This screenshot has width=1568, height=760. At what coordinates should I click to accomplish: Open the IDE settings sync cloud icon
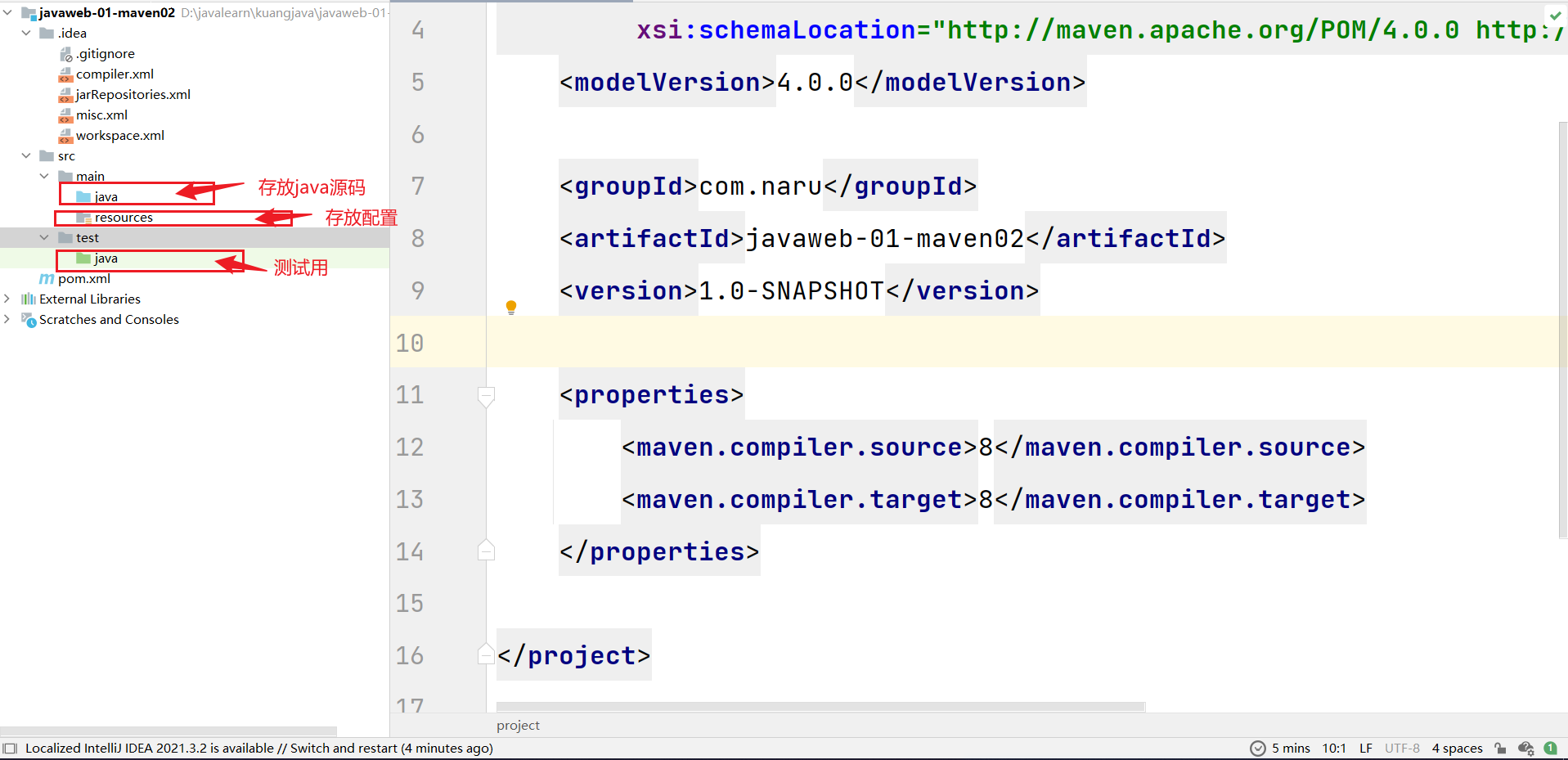(x=1525, y=749)
